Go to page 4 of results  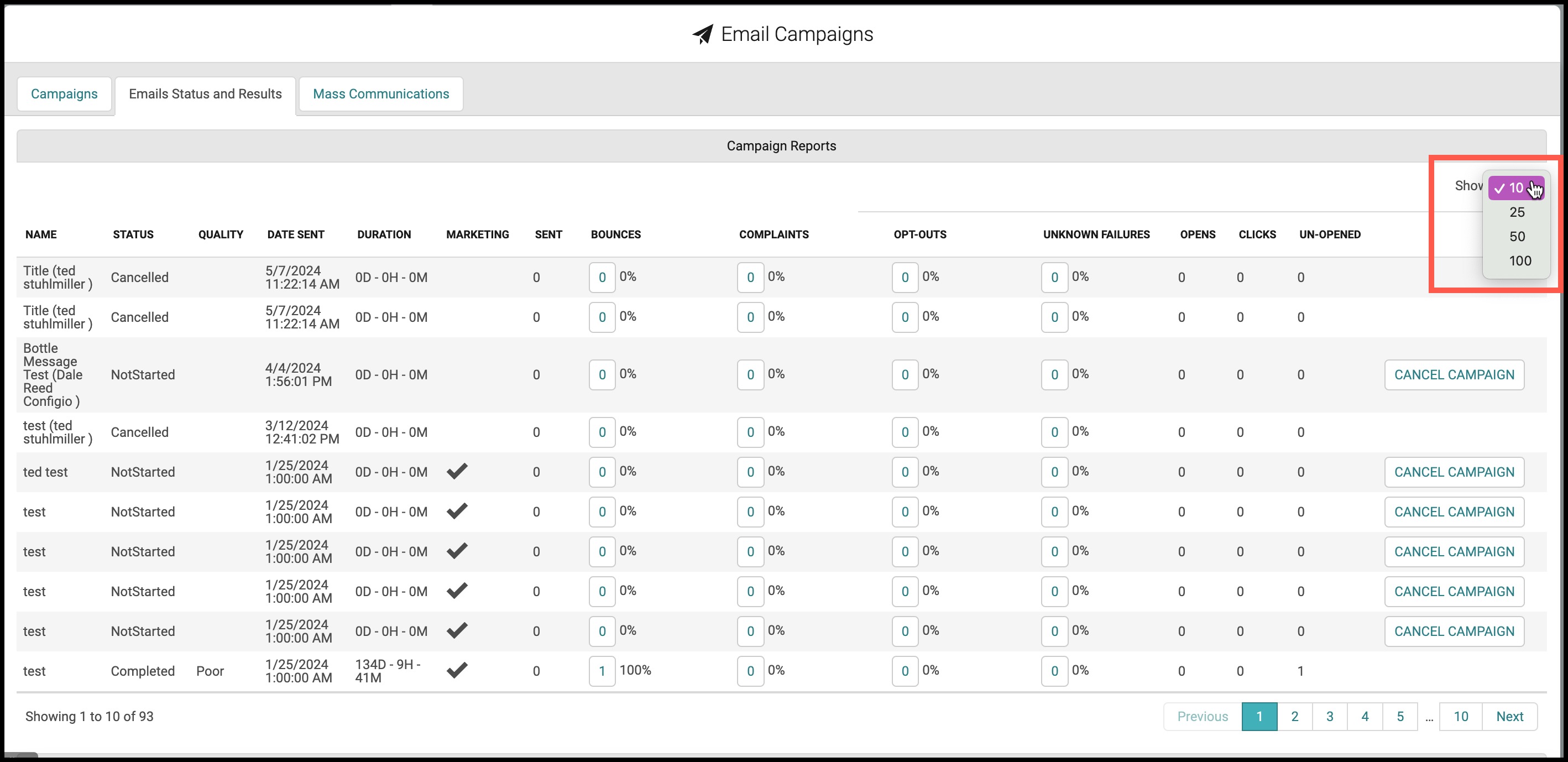[1365, 716]
